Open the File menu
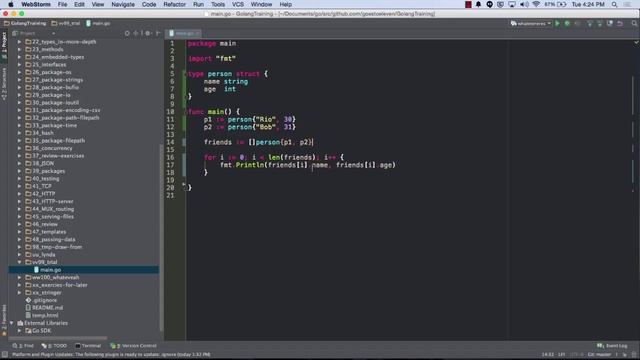The width and height of the screenshot is (640, 360). coord(62,4)
